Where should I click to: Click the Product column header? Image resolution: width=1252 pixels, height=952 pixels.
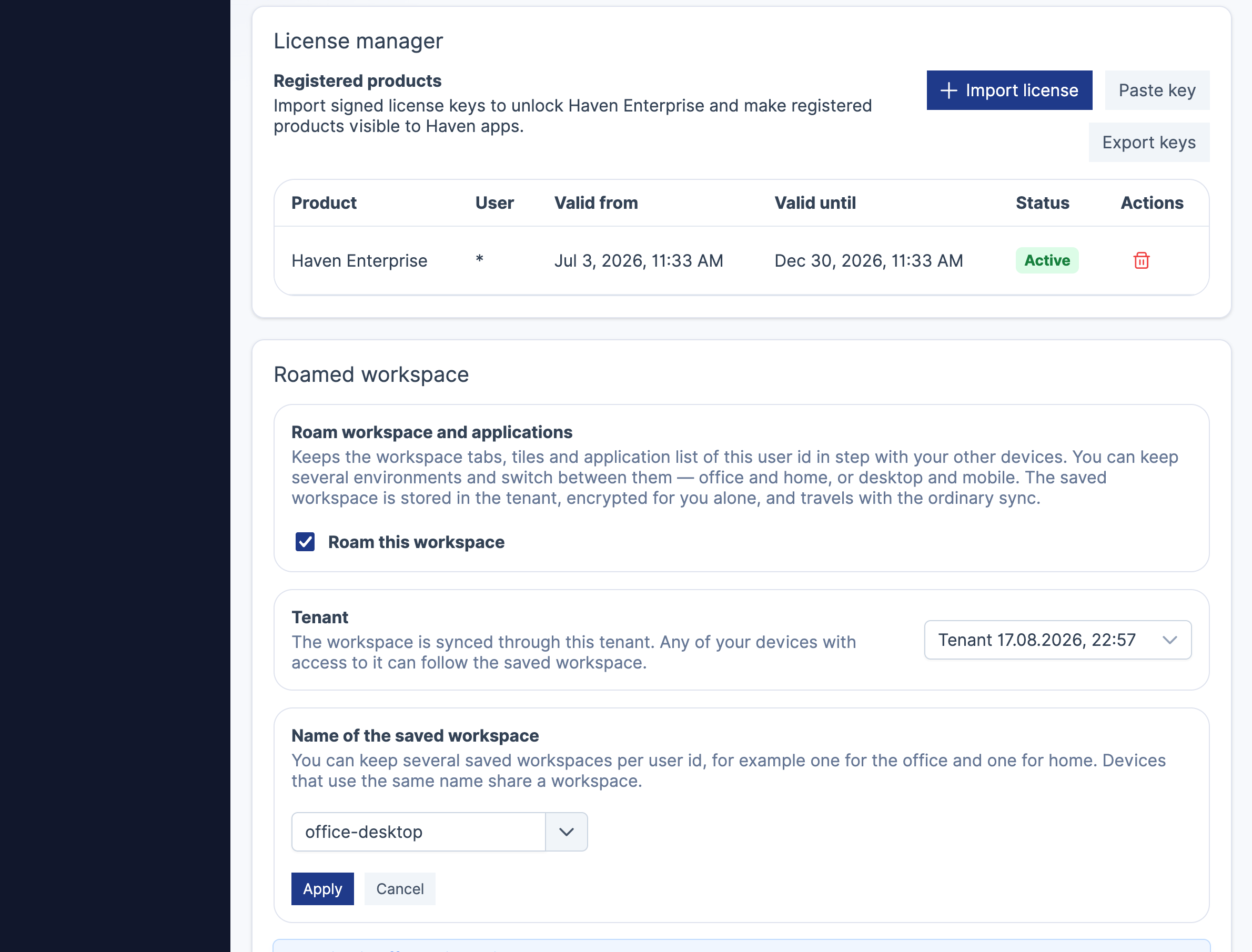pos(324,203)
